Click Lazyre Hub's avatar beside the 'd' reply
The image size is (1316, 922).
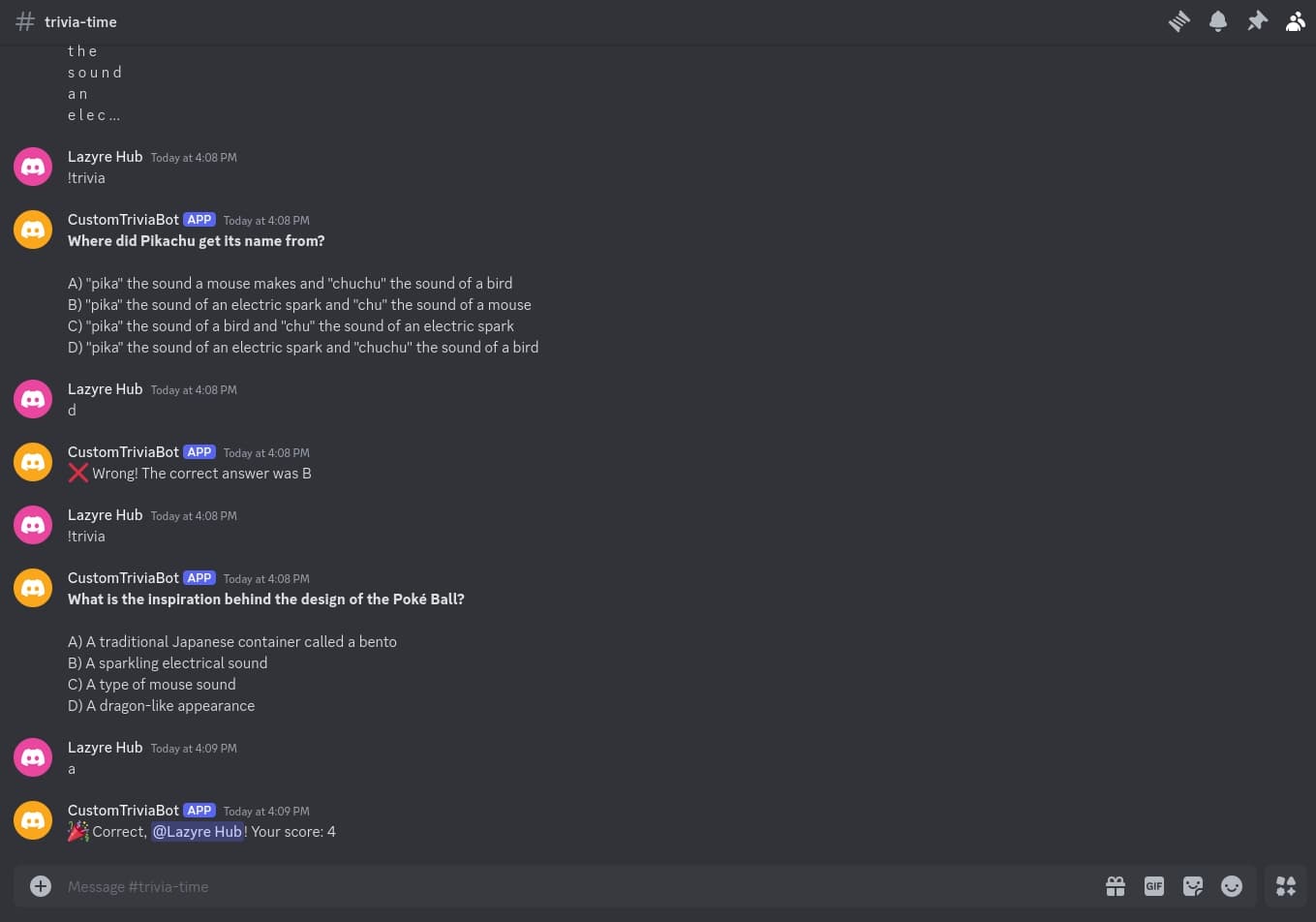tap(33, 398)
